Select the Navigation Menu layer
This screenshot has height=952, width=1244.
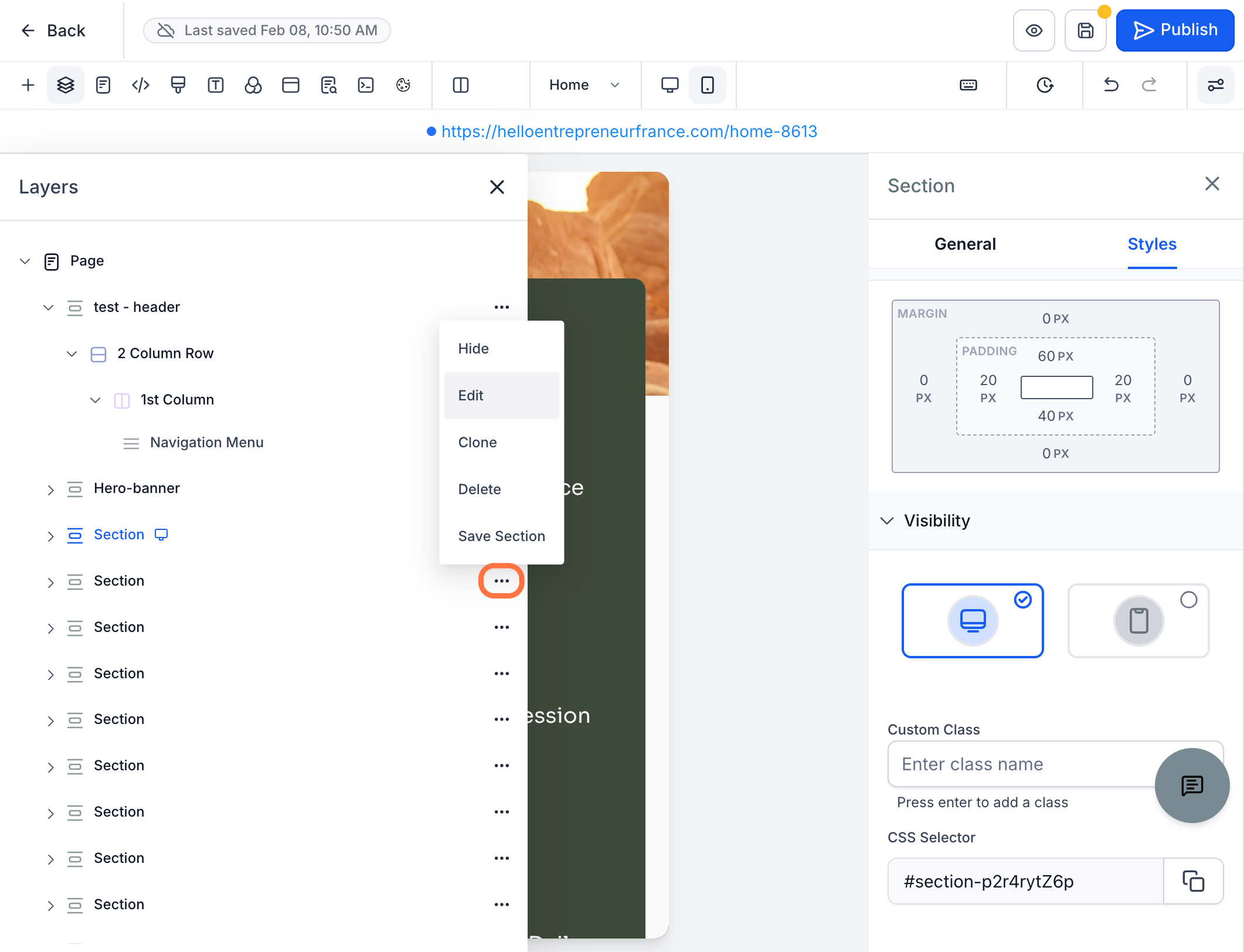pos(206,443)
